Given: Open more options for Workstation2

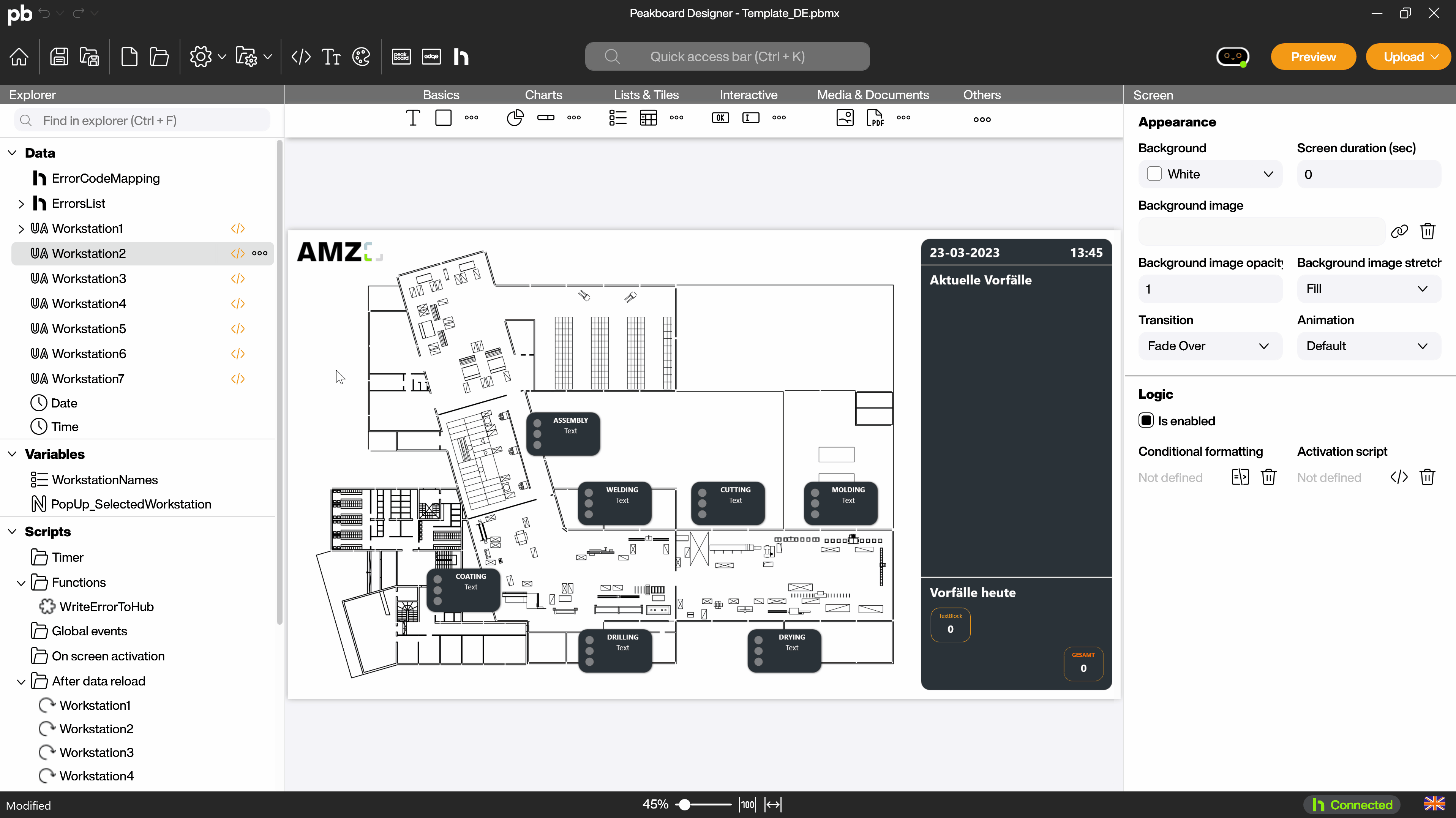Looking at the screenshot, I should click(260, 253).
